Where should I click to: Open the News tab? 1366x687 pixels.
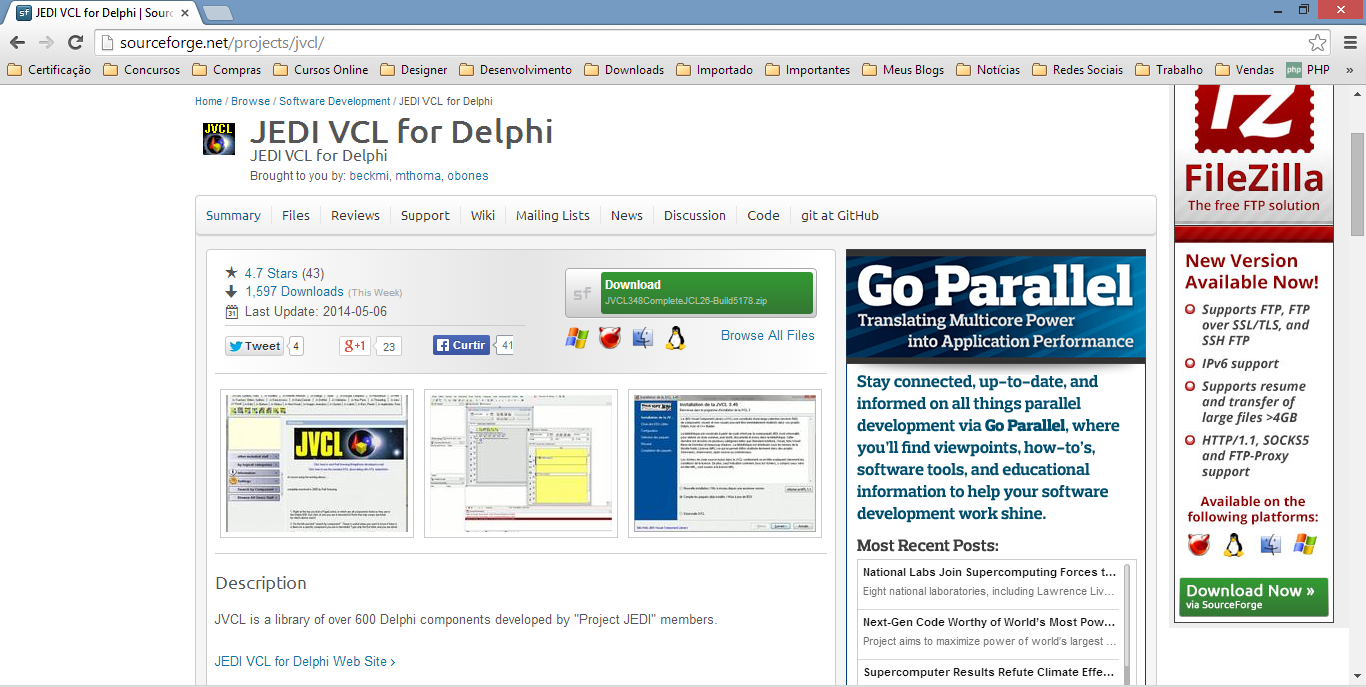(x=627, y=215)
